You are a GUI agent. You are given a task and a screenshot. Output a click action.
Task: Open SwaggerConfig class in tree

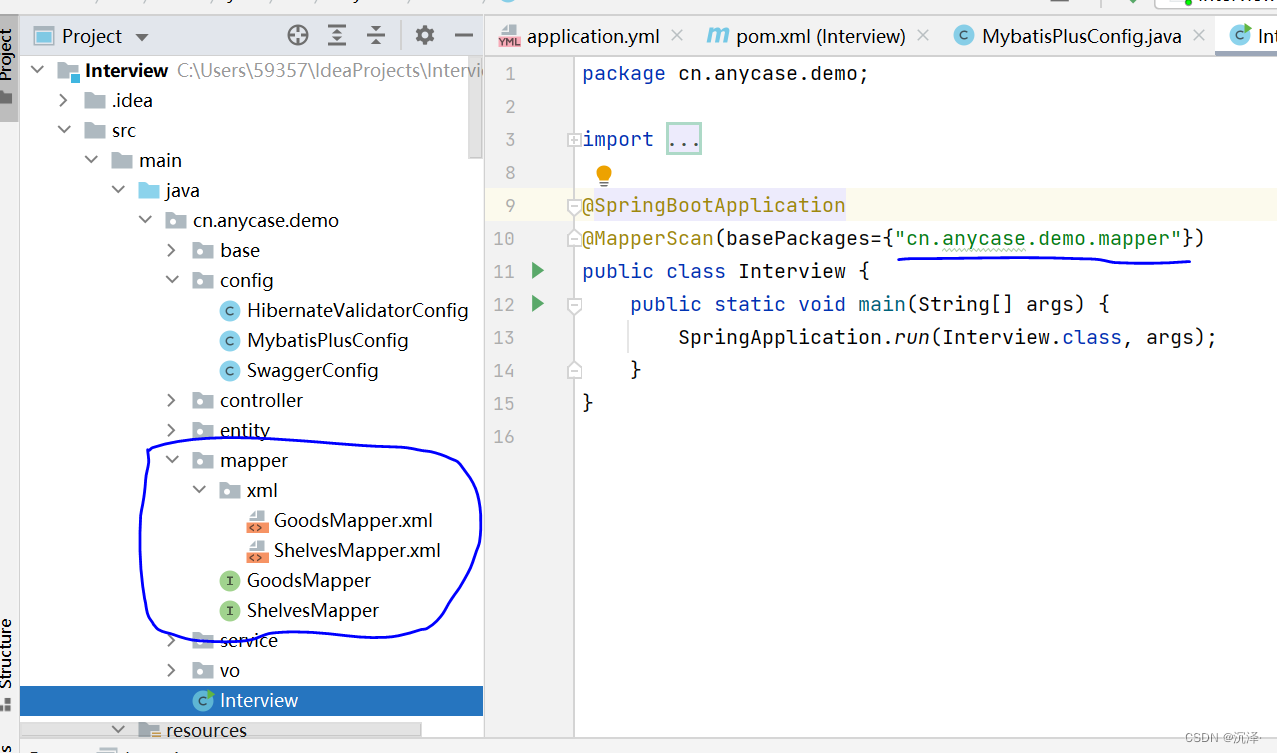pyautogui.click(x=312, y=370)
